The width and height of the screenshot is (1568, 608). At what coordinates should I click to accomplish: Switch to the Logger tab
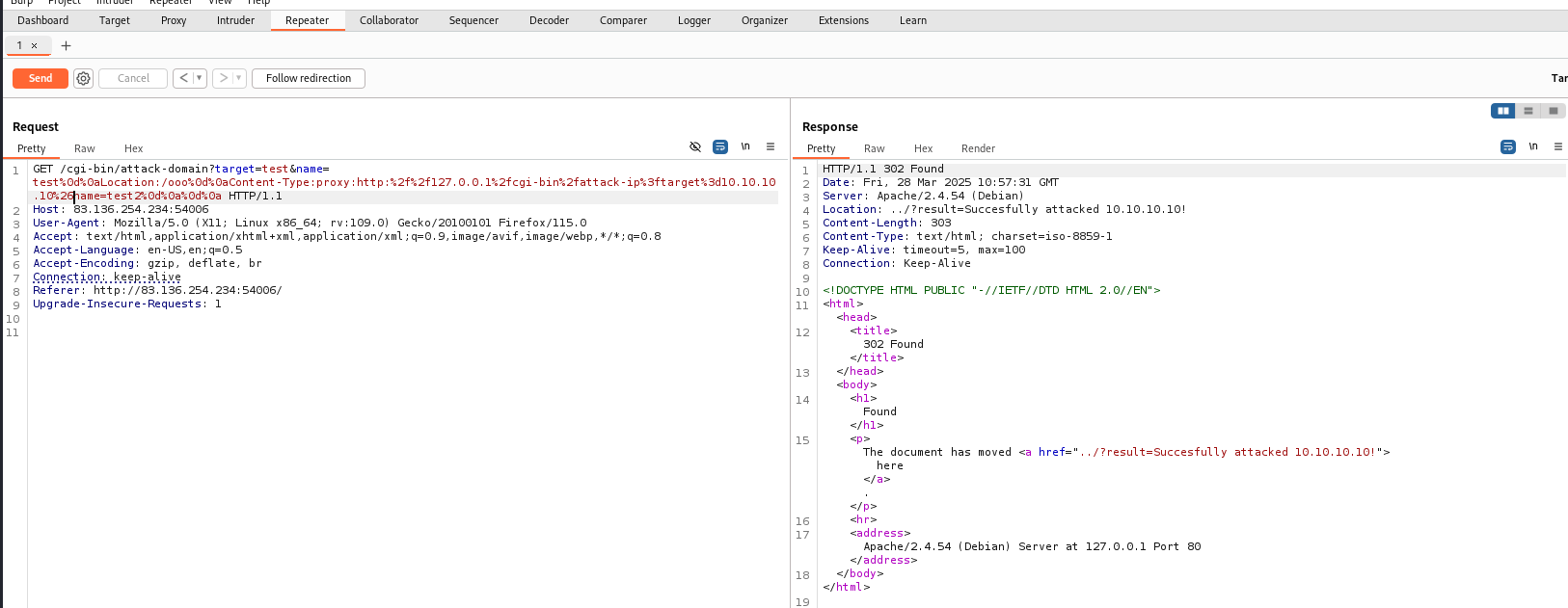(694, 20)
